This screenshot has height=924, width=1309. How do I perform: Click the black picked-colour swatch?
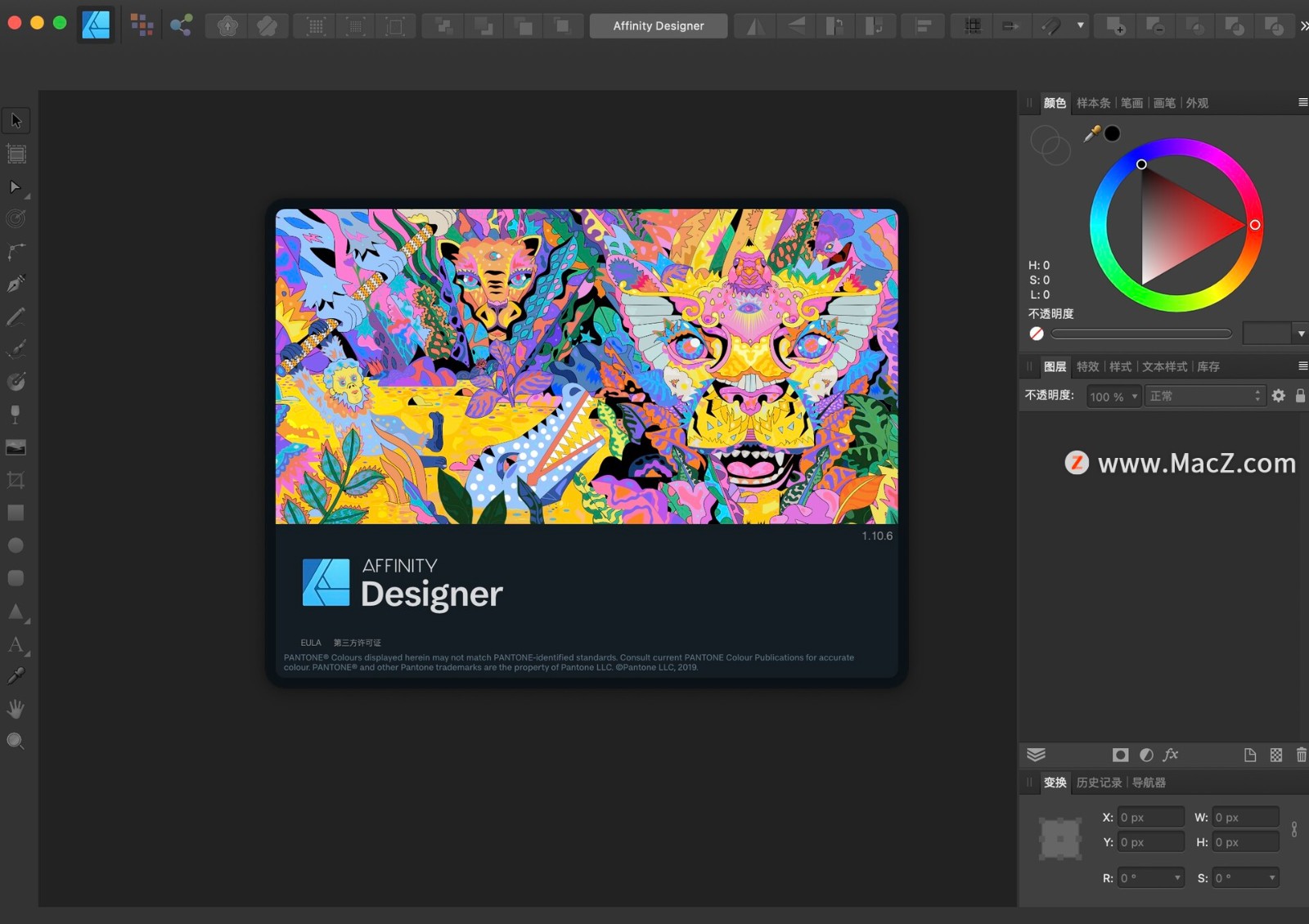coord(1113,133)
